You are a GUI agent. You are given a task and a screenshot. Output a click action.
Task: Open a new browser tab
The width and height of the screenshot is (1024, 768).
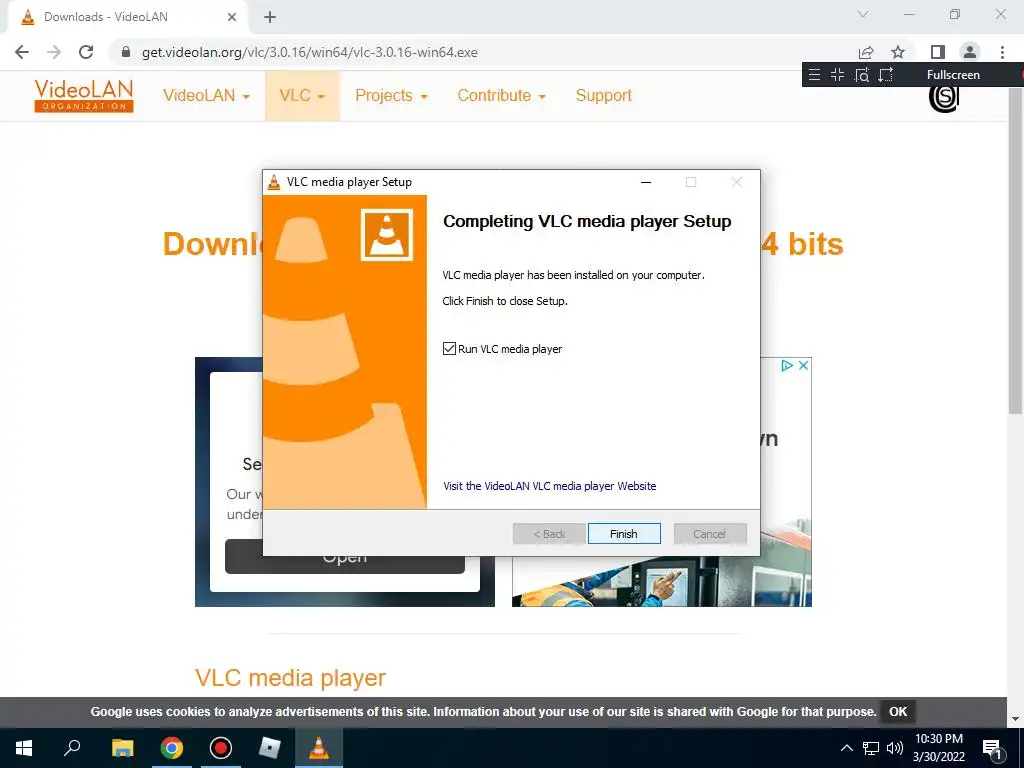tap(270, 17)
